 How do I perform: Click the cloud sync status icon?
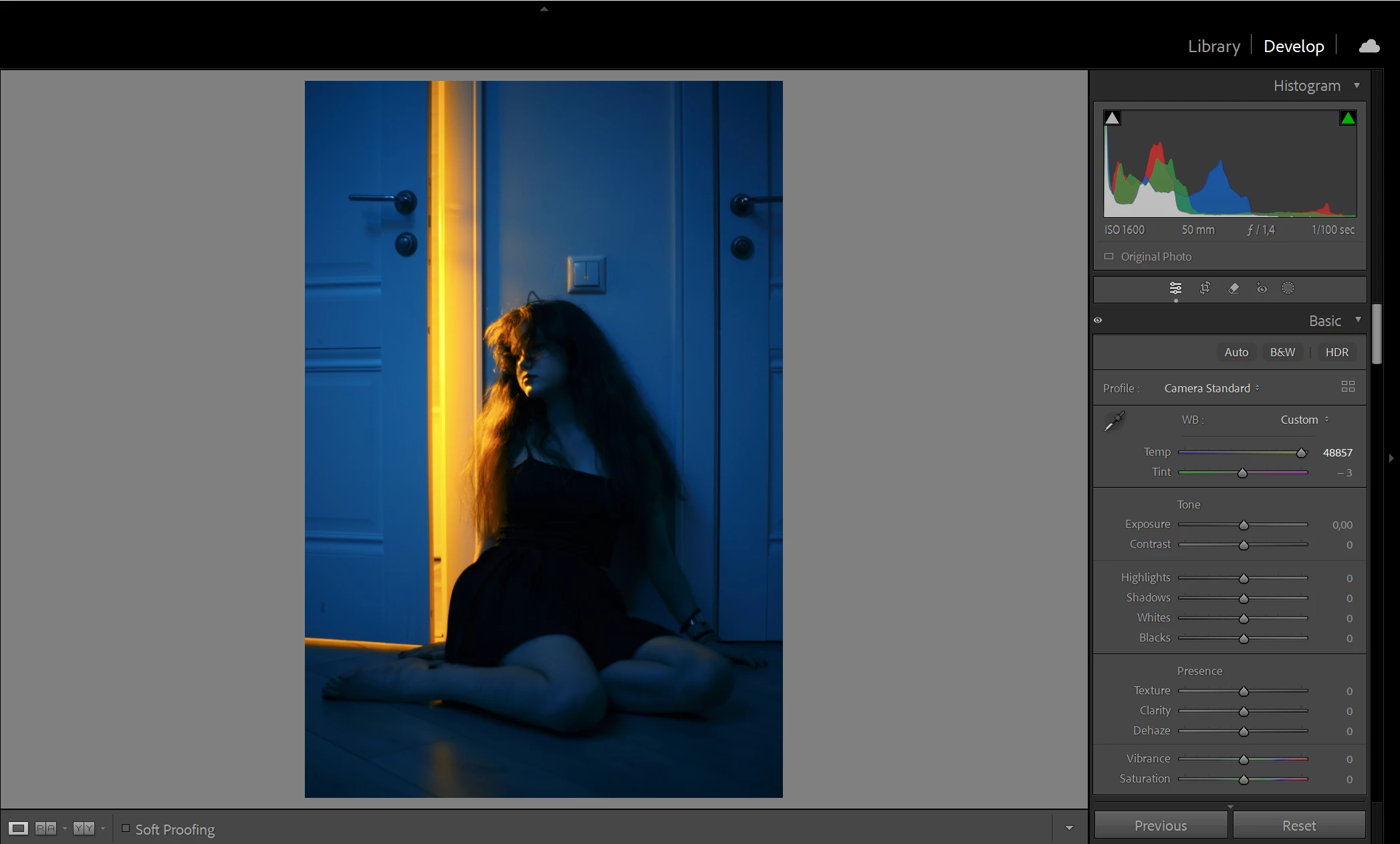(1369, 46)
